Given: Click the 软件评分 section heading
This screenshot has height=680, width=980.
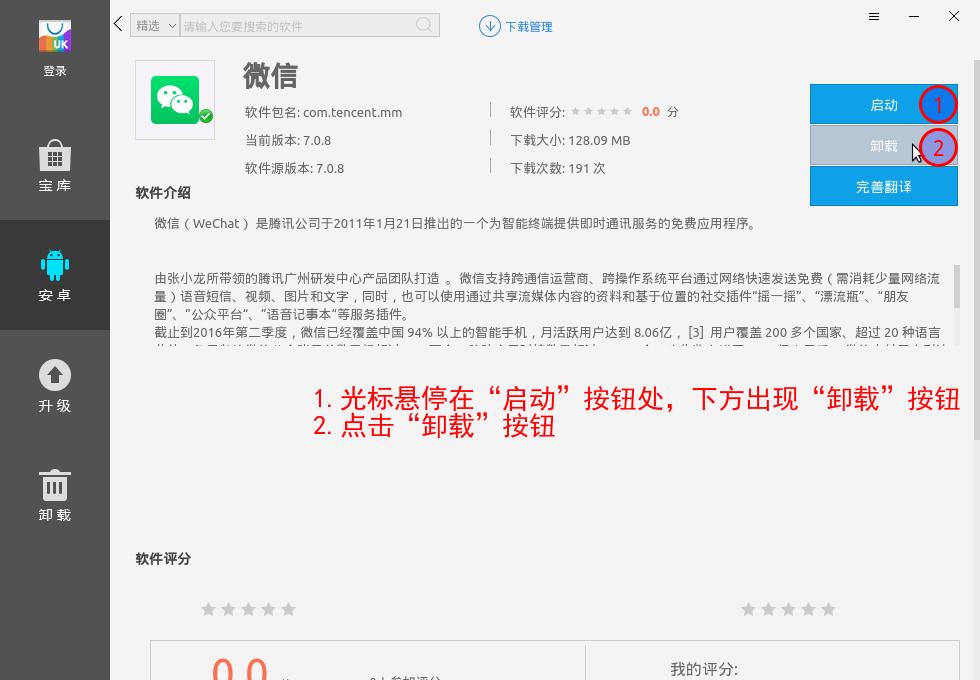Looking at the screenshot, I should pos(163,559).
